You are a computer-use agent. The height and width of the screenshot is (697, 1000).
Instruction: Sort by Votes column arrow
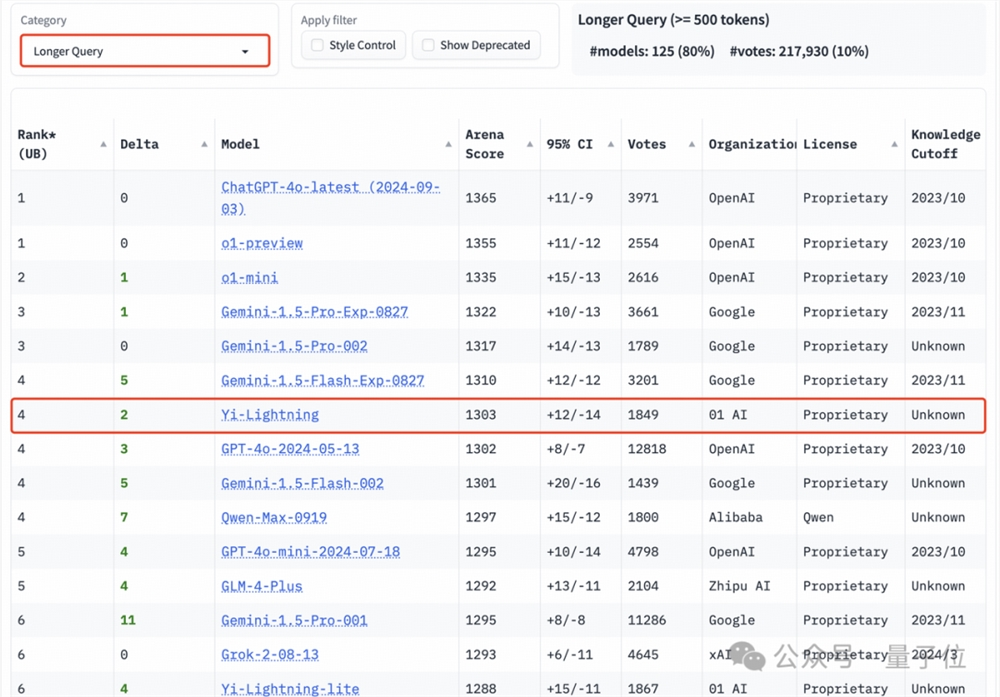pos(691,144)
